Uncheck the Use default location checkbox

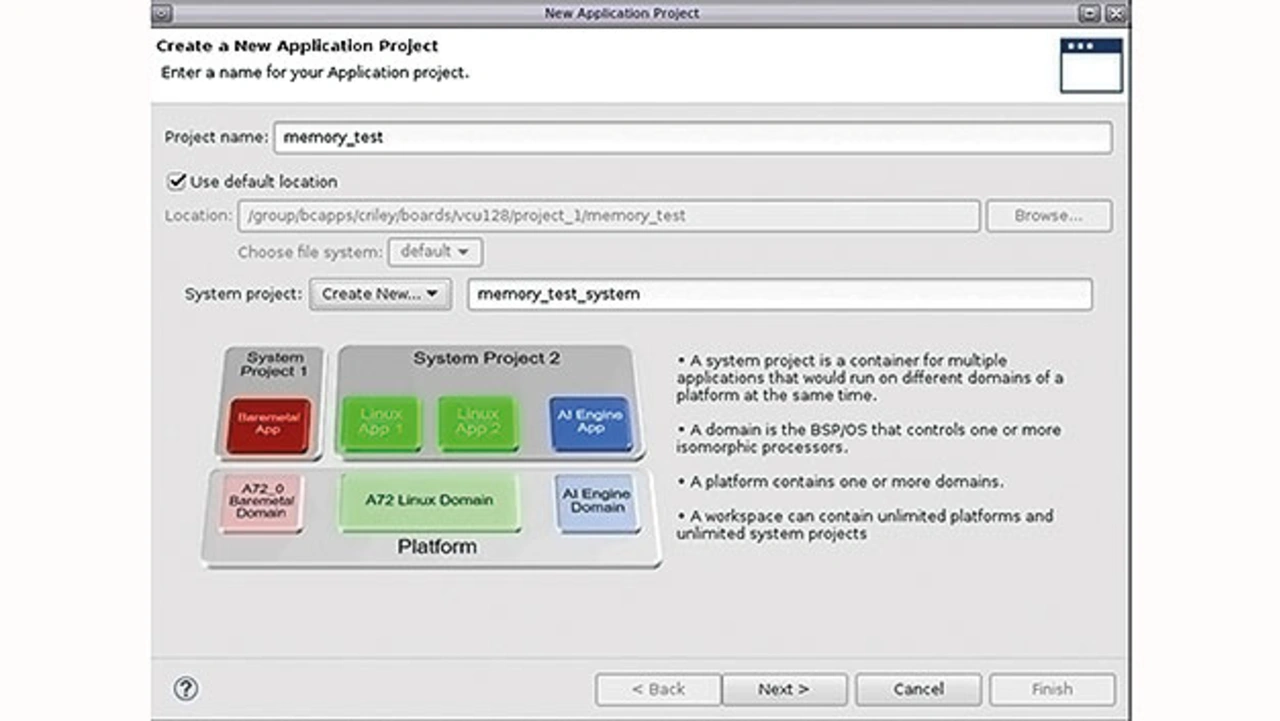pyautogui.click(x=177, y=181)
